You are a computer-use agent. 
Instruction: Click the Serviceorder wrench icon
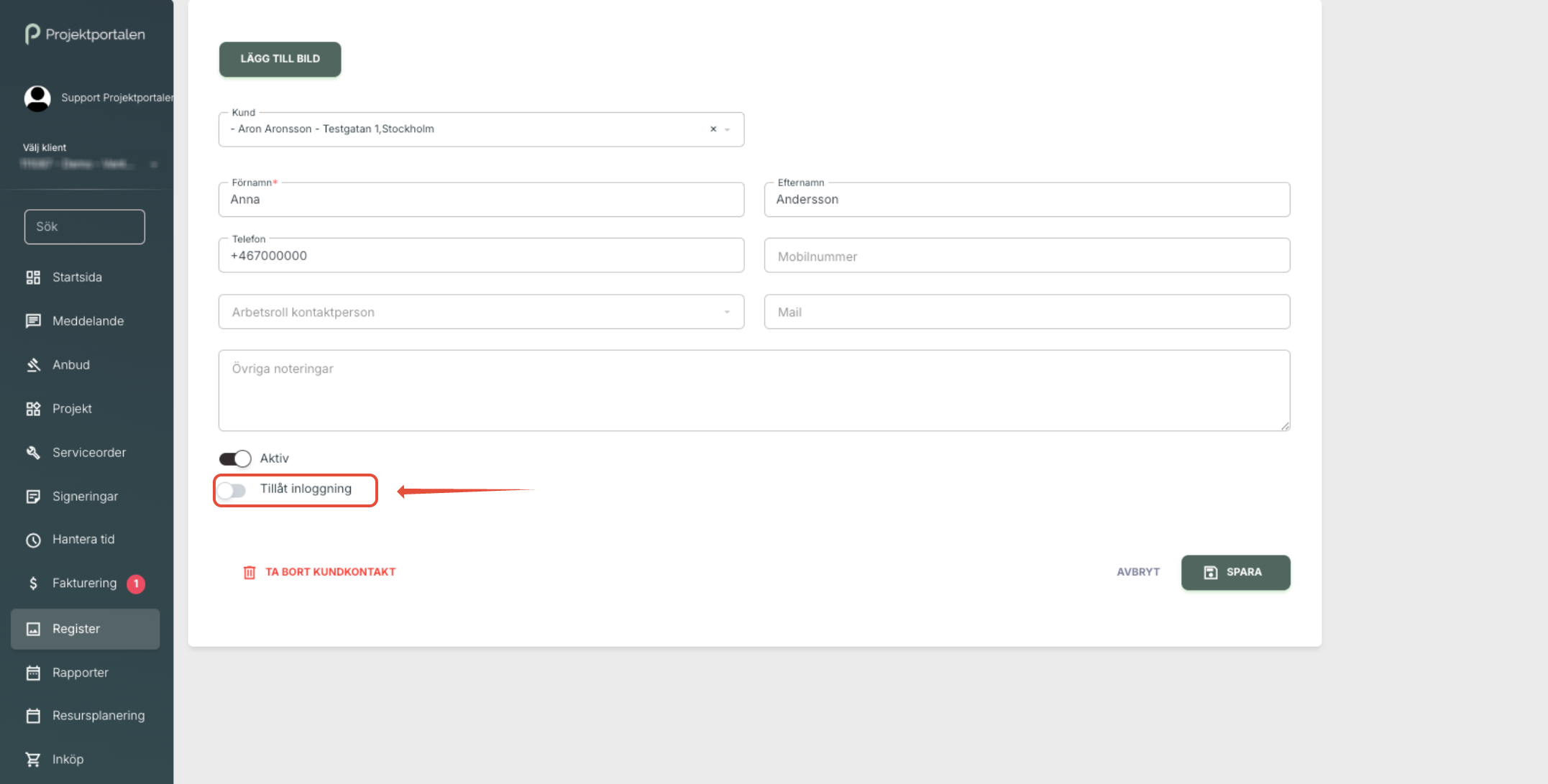[33, 453]
